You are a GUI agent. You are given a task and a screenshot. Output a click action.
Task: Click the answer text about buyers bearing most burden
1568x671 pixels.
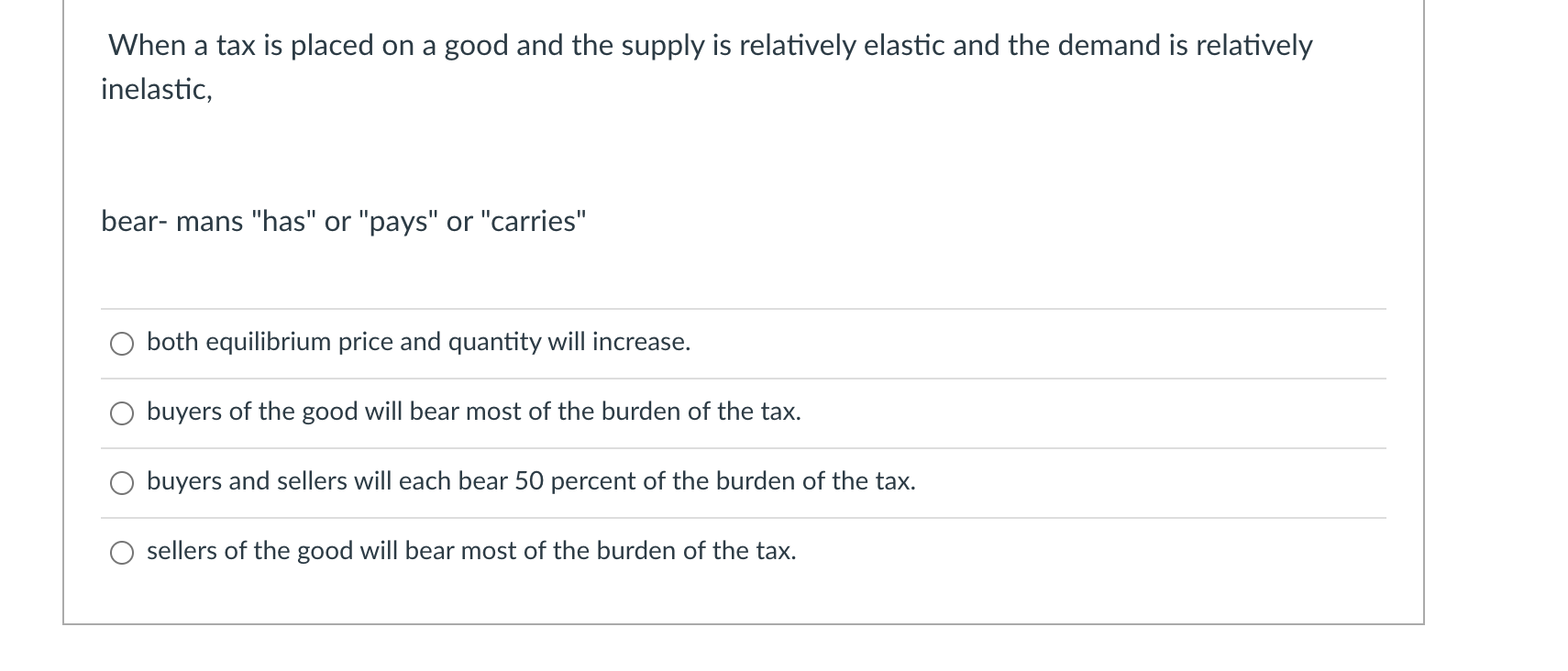[473, 412]
